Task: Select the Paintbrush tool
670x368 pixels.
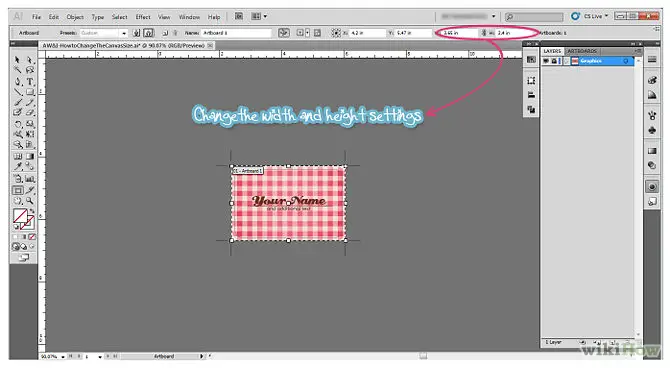Action: (18, 103)
